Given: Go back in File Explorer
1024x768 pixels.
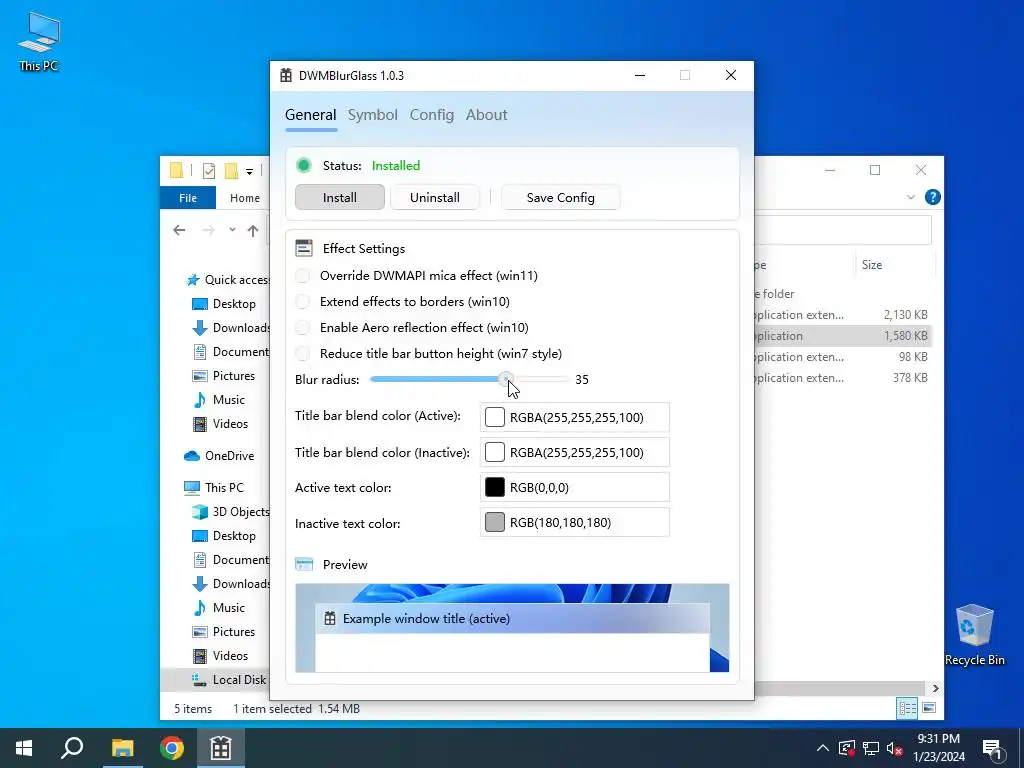Looking at the screenshot, I should pyautogui.click(x=179, y=230).
